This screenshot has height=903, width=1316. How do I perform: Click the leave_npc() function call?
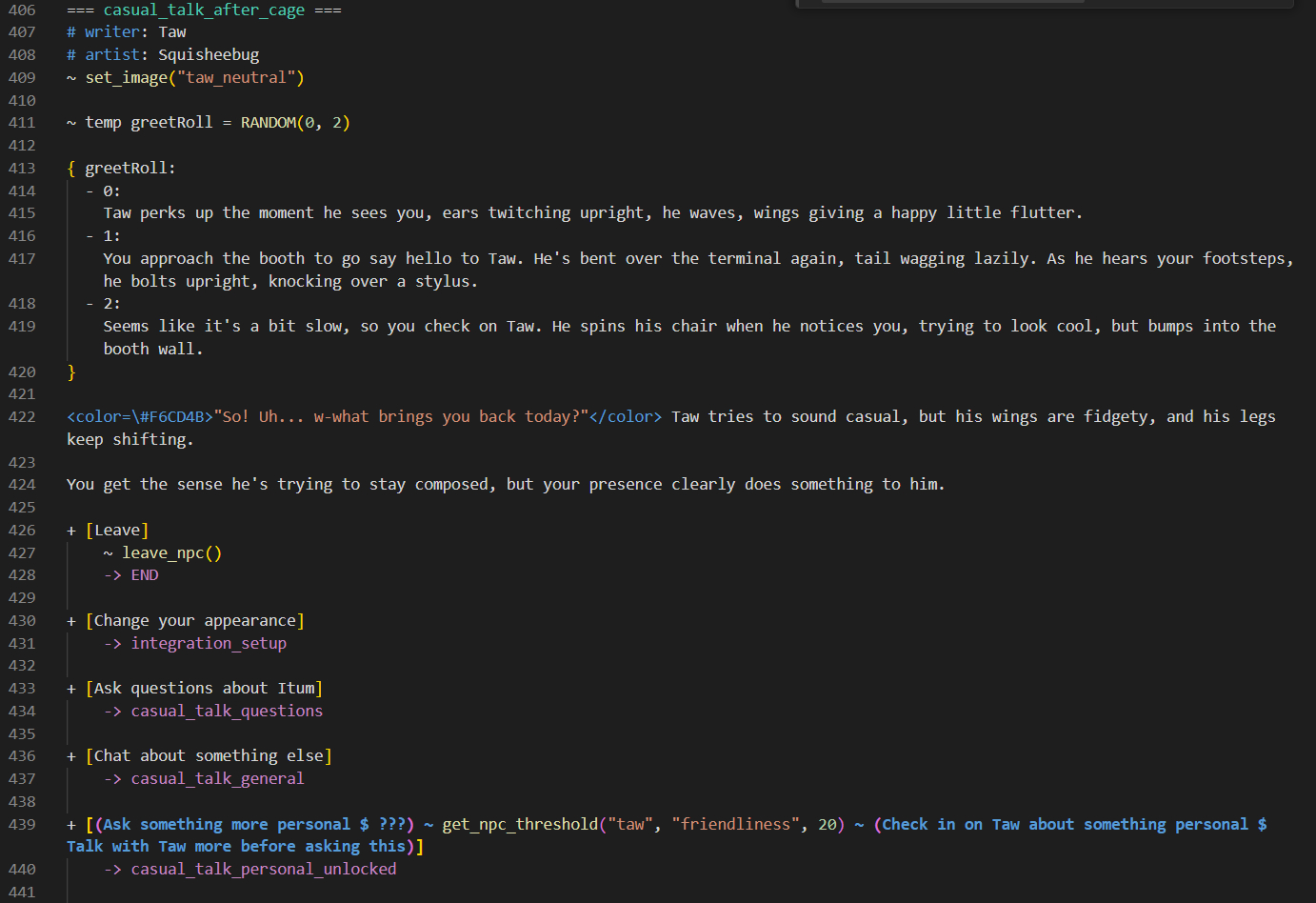point(171,553)
